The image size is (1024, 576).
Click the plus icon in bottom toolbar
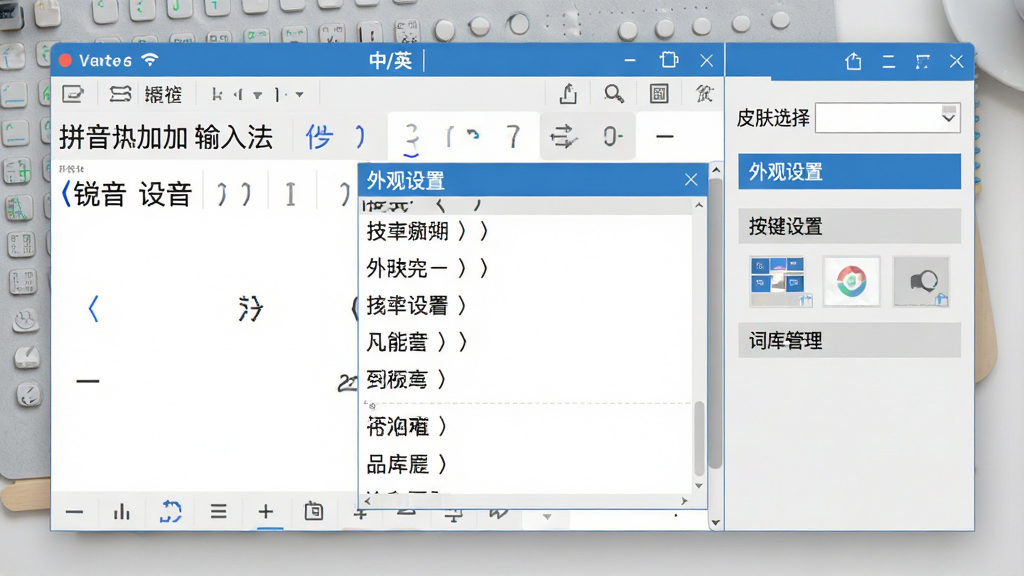pos(265,511)
